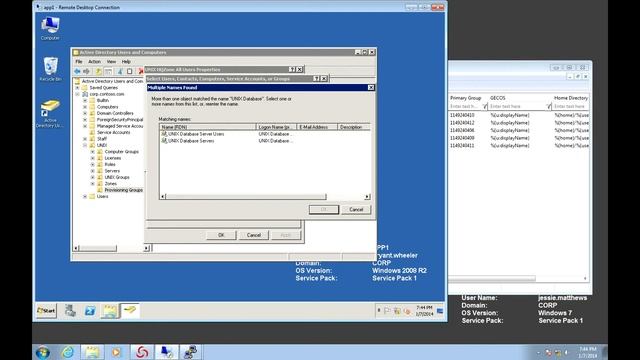This screenshot has width=640, height=360.
Task: Click GECOS filter field in right window
Action: (517, 106)
